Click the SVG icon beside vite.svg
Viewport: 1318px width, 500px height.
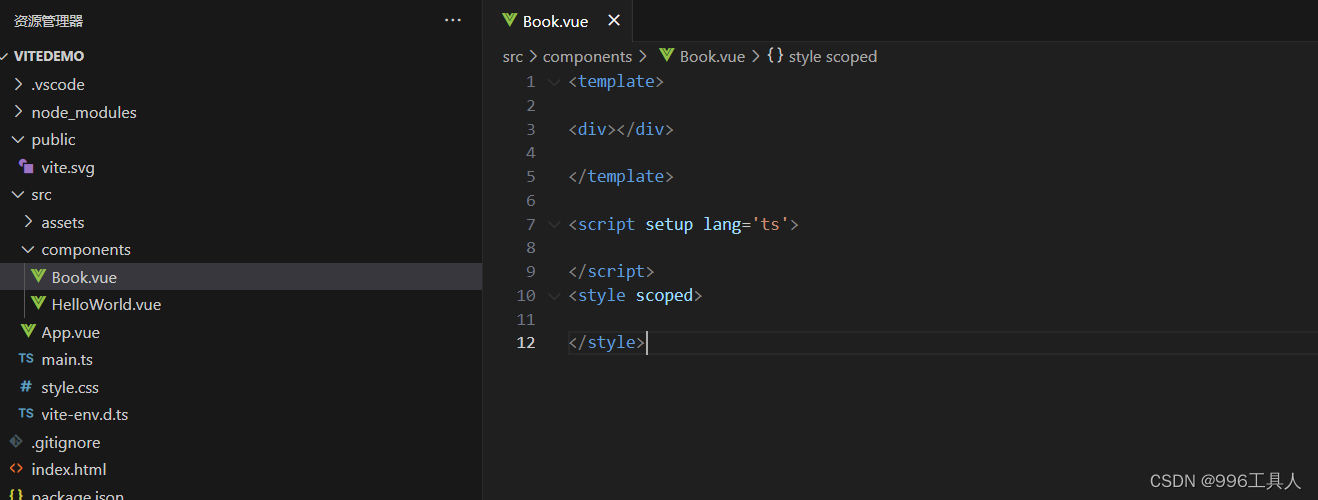26,166
